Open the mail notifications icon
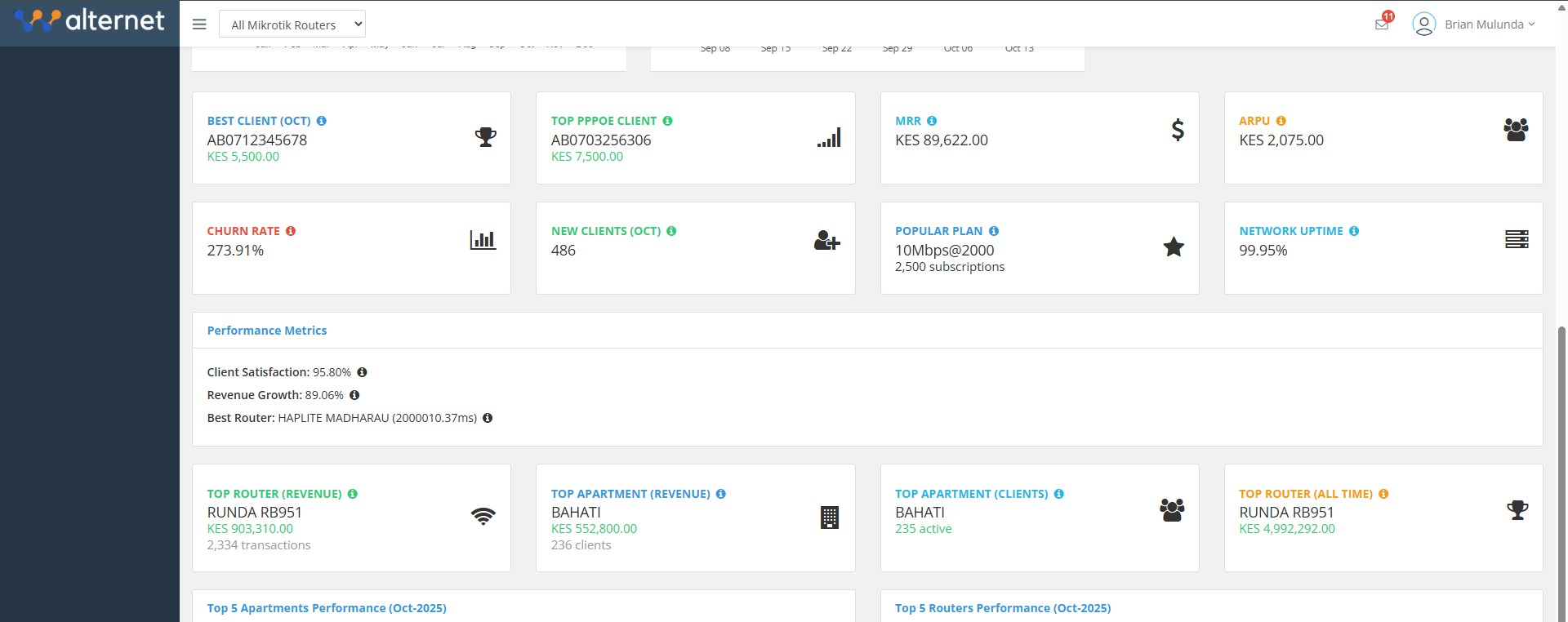Viewport: 1568px width, 622px height. (x=1382, y=24)
